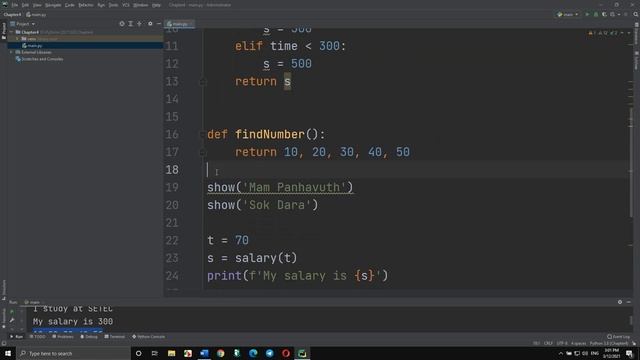
Task: Open the Run tool window button
Action: pyautogui.click(x=16, y=337)
